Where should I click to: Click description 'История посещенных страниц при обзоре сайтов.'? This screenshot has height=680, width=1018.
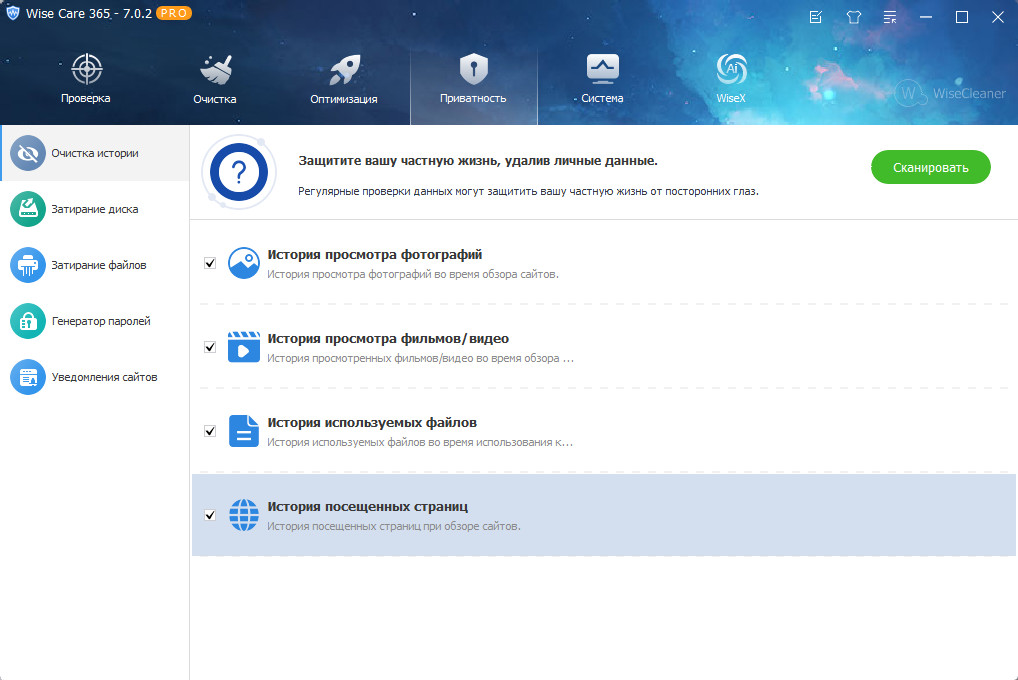point(394,526)
